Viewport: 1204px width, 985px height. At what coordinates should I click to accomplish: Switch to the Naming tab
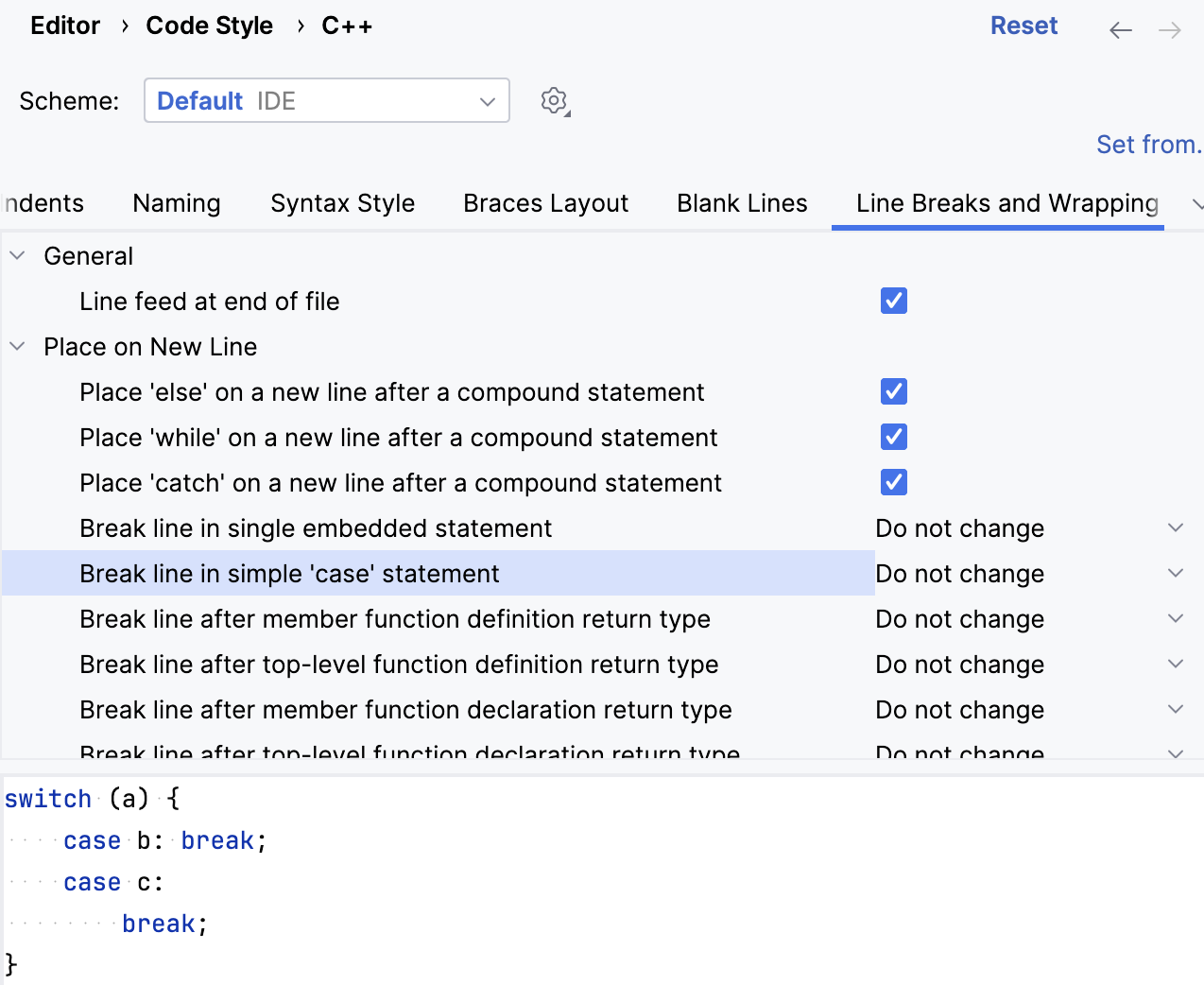[176, 202]
